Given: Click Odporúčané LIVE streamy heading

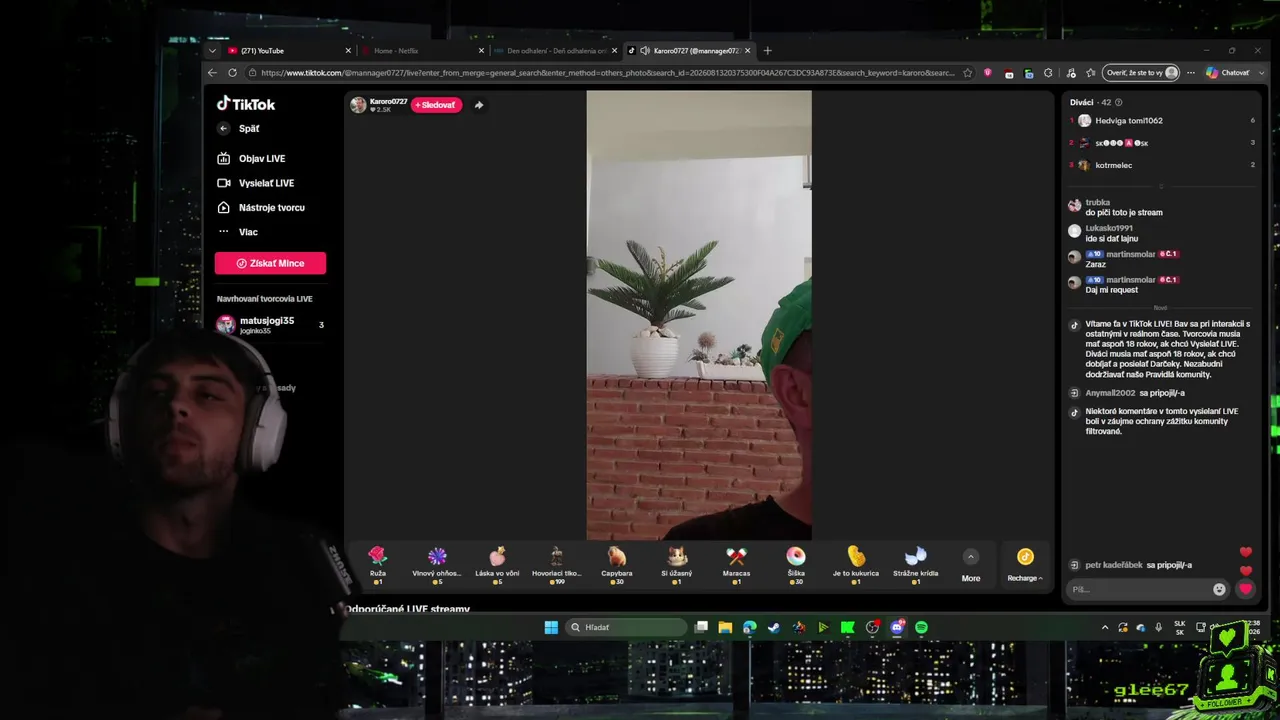Looking at the screenshot, I should pos(408,609).
